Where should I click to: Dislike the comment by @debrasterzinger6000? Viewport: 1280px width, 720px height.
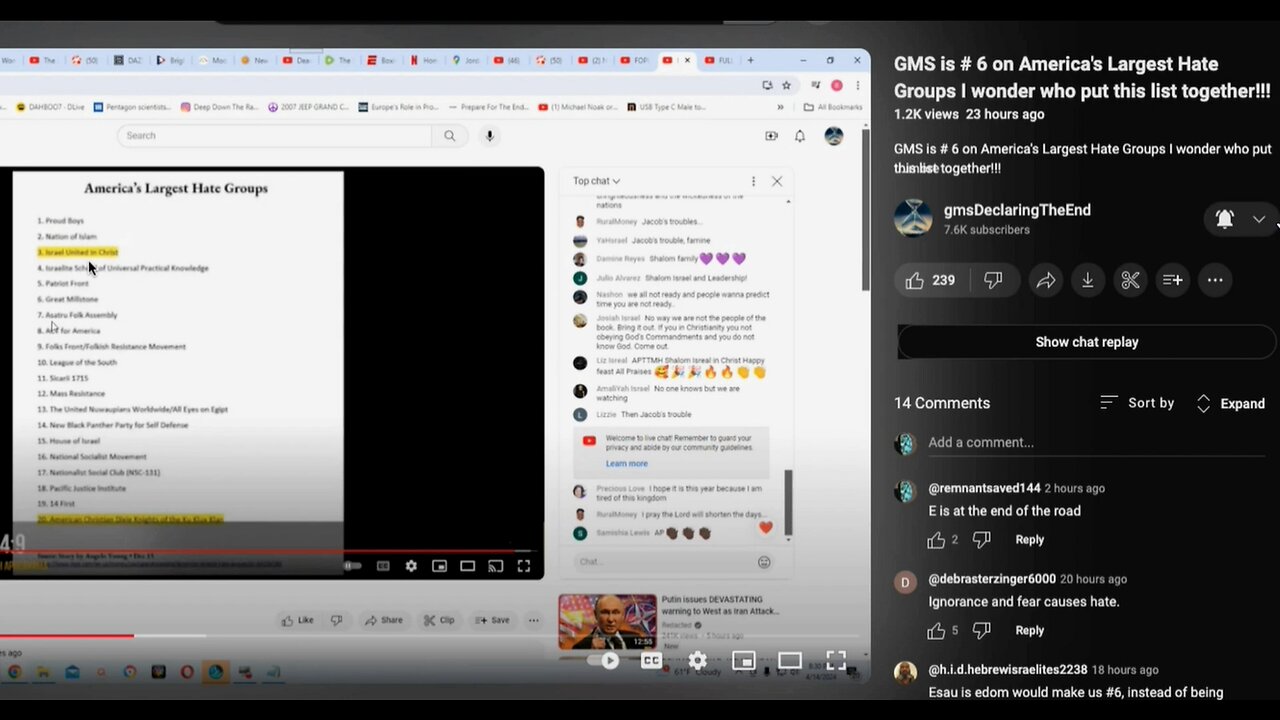982,630
